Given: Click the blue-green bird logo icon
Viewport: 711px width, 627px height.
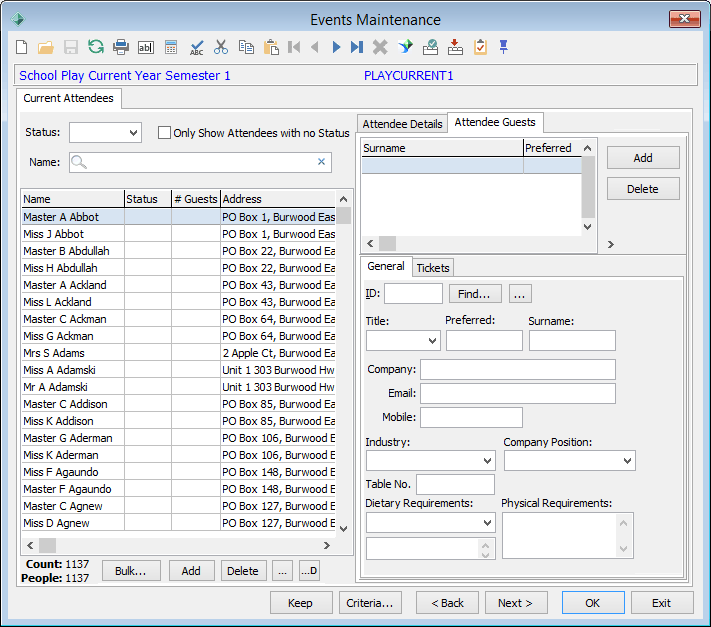Looking at the screenshot, I should (x=405, y=47).
